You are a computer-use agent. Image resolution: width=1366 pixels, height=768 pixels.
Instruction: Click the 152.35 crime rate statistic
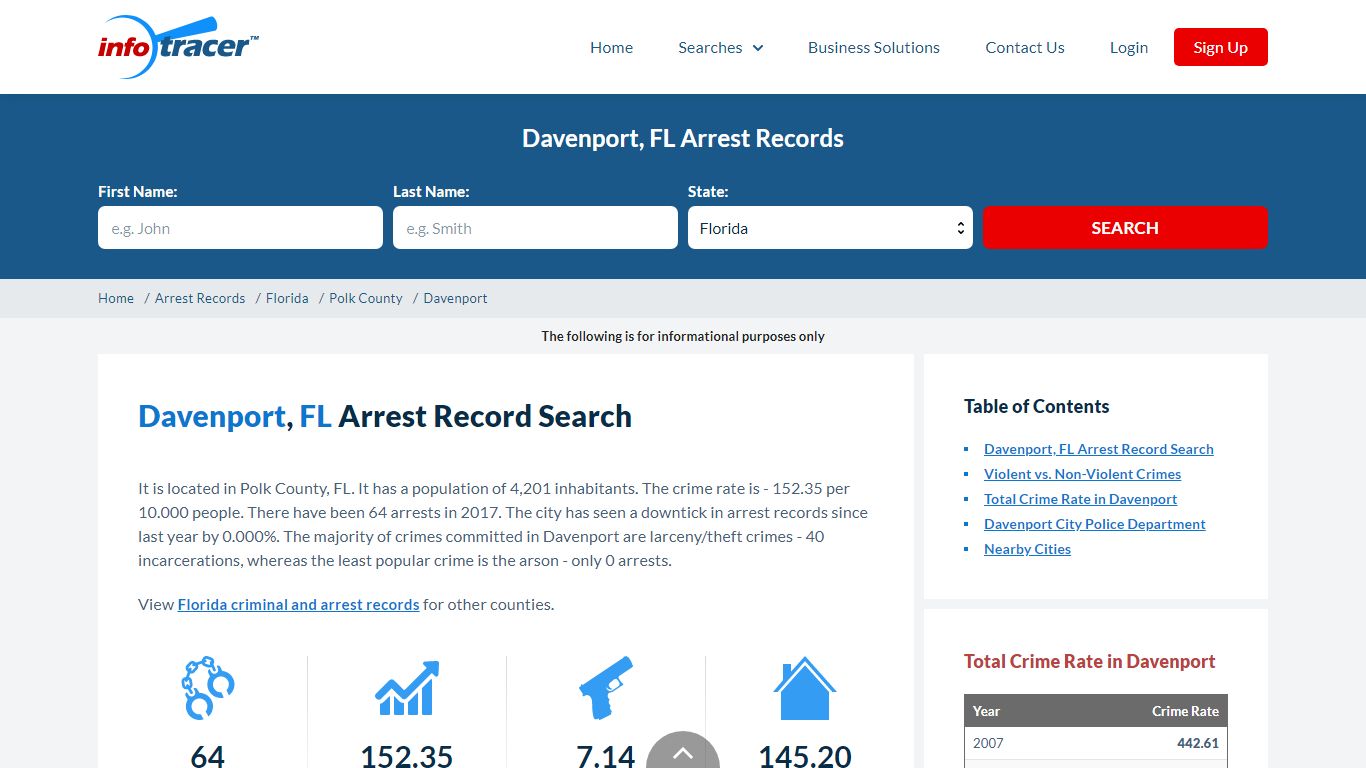406,755
